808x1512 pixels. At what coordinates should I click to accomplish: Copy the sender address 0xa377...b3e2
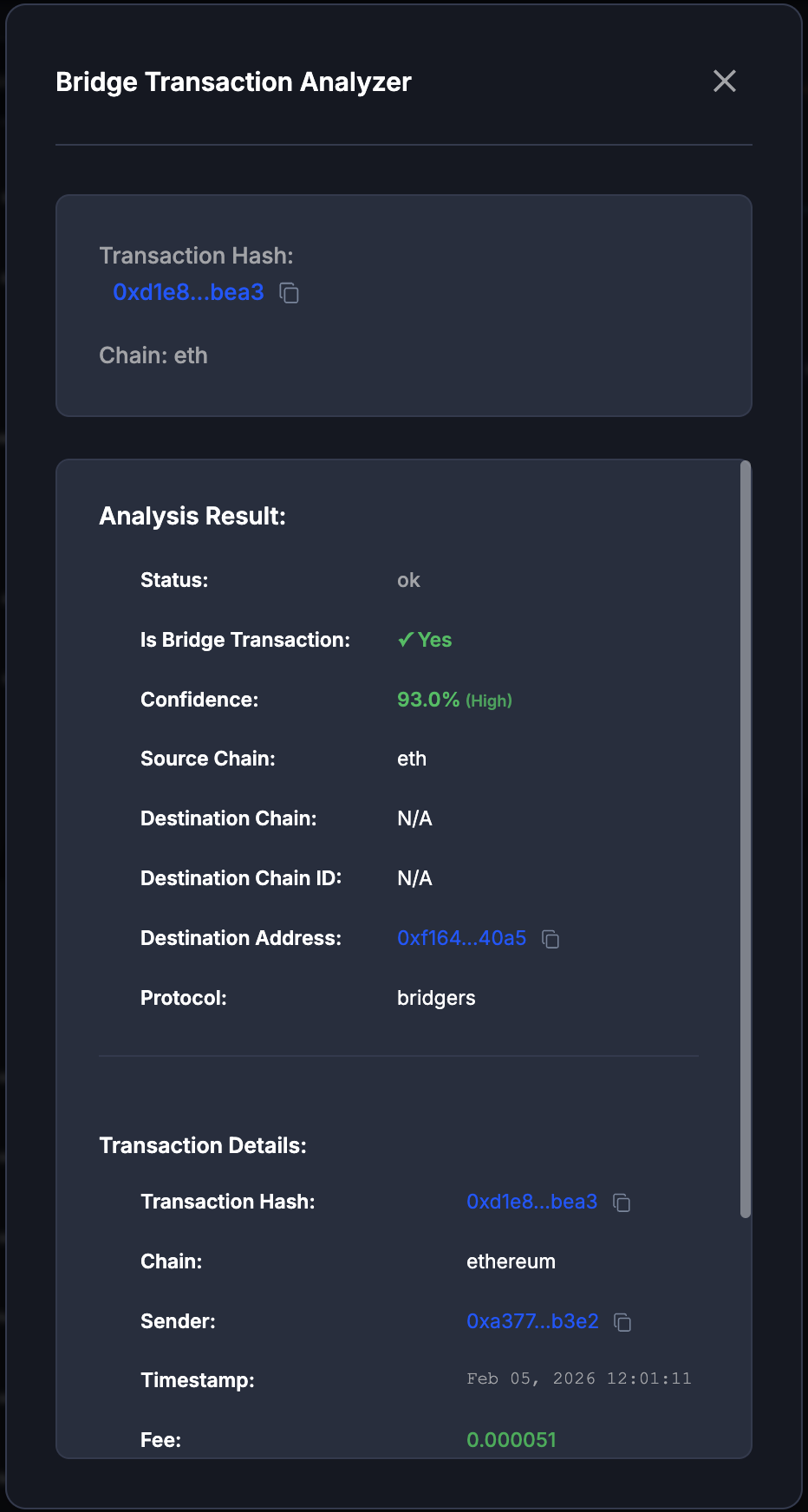622,1322
